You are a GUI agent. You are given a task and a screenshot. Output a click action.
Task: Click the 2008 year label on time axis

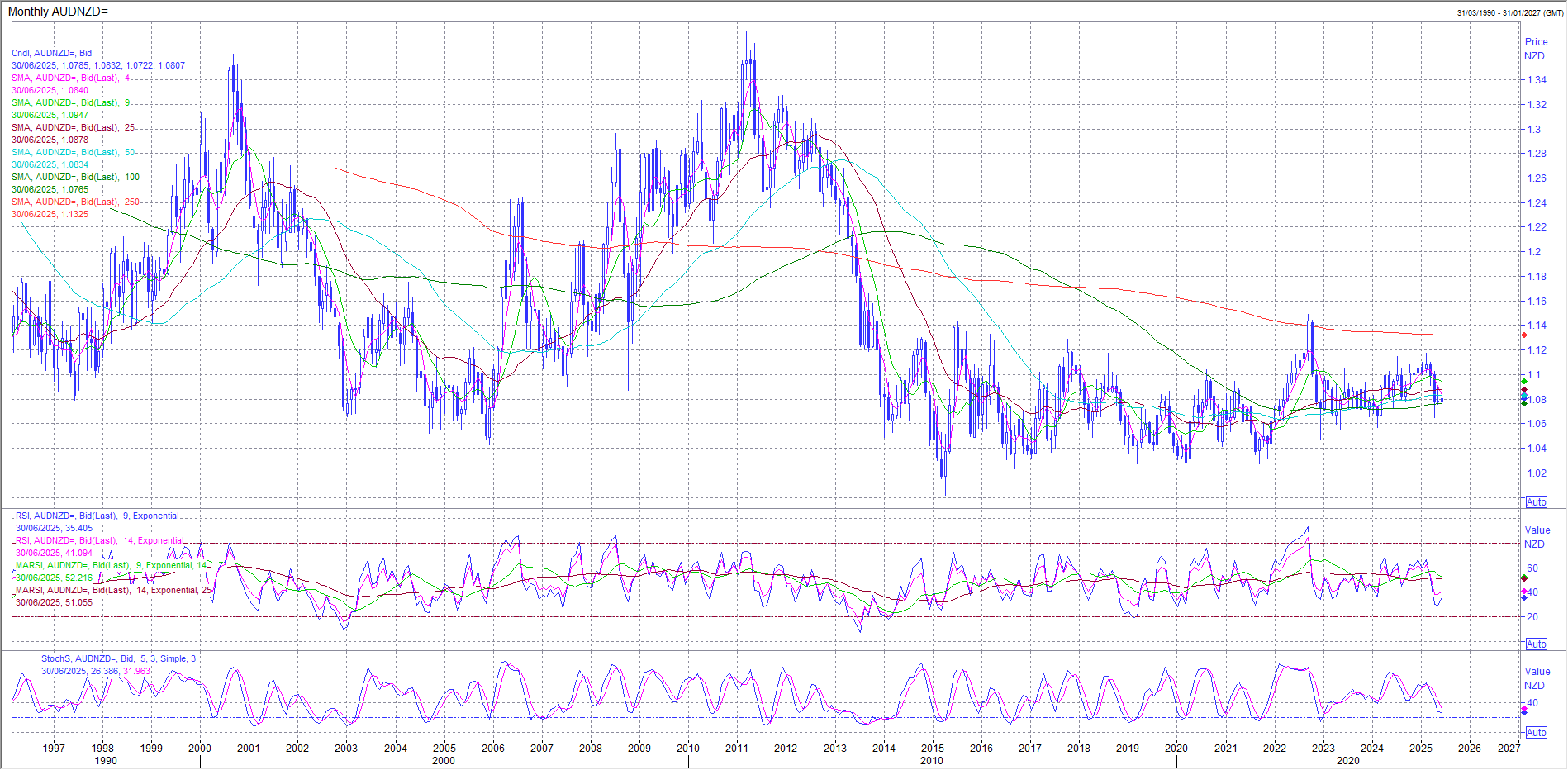[x=591, y=749]
